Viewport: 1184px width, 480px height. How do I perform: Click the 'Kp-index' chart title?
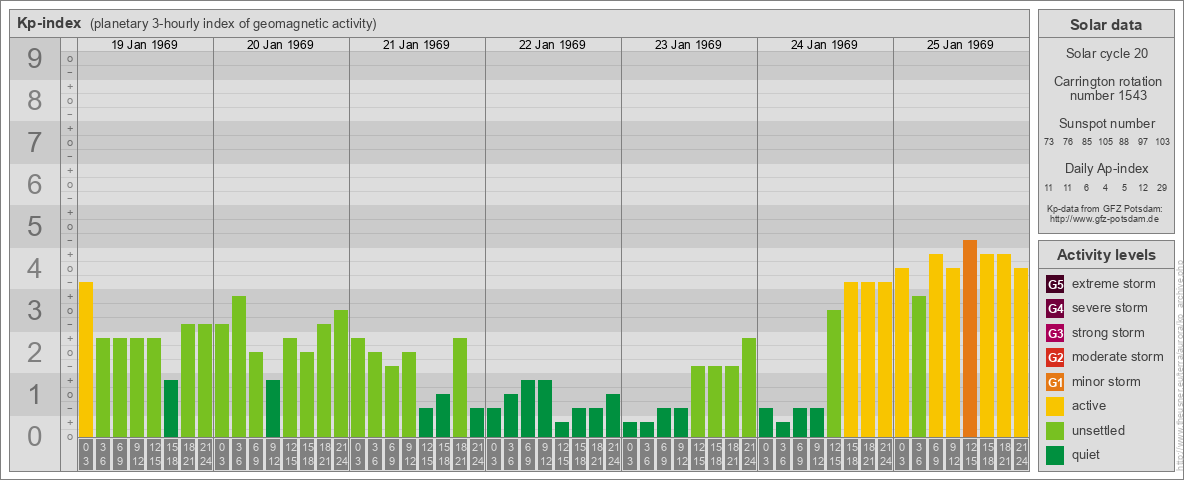click(x=48, y=23)
